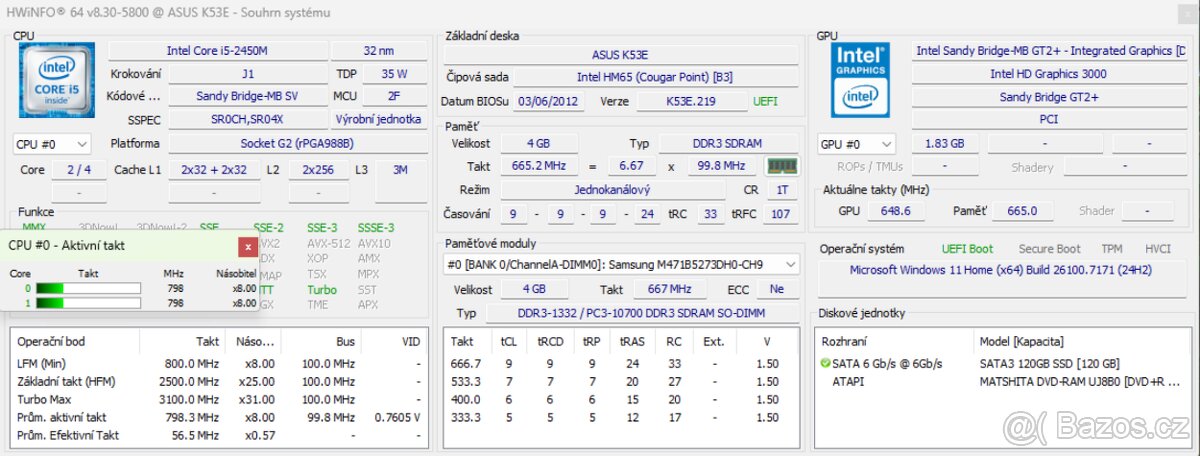This screenshot has width=1200, height=456.
Task: Click the ECC value Ne
Action: pos(777,289)
